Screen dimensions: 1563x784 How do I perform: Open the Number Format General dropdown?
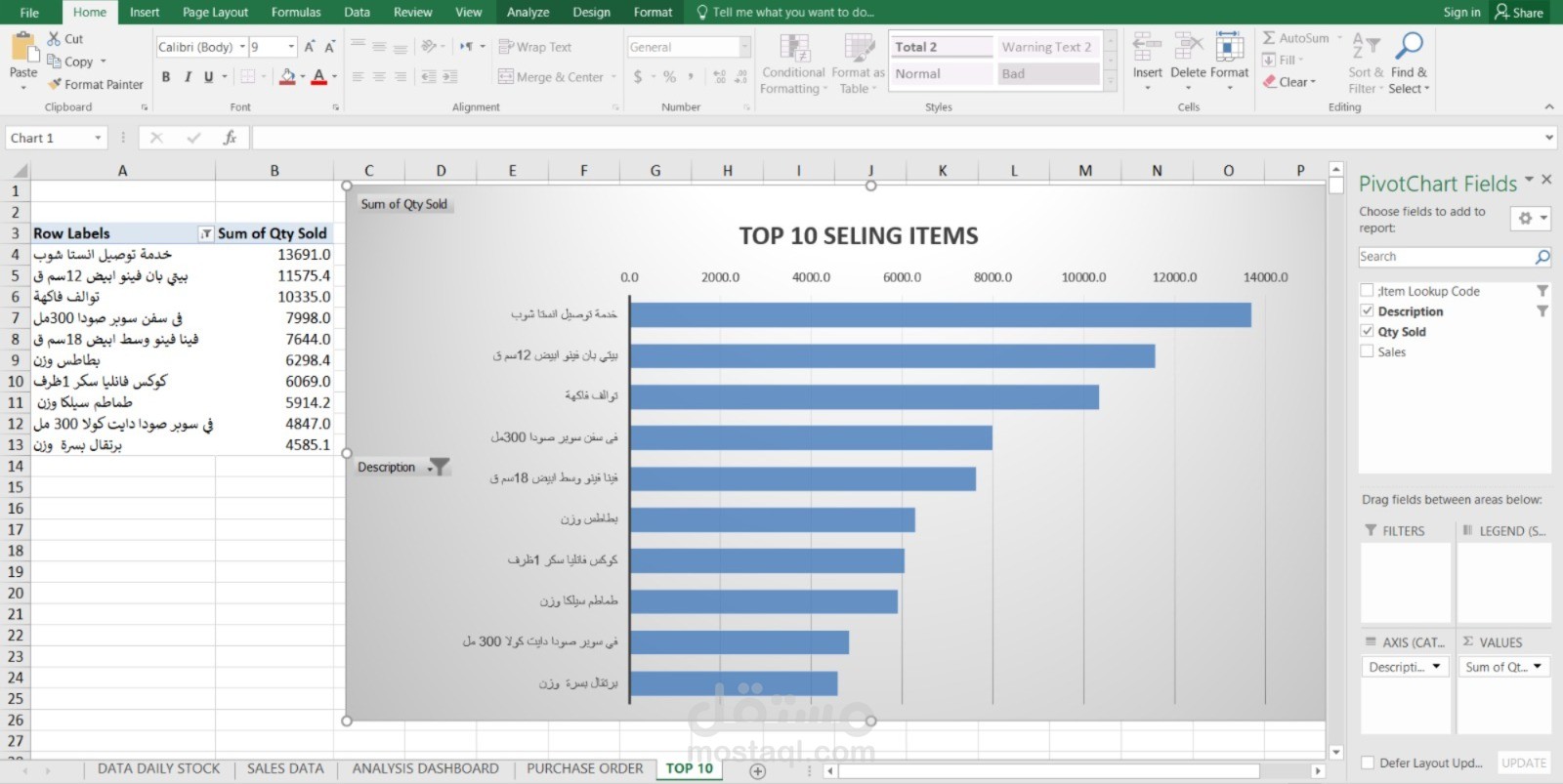[x=745, y=47]
